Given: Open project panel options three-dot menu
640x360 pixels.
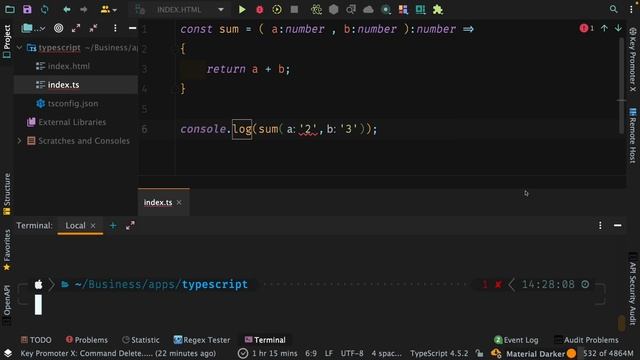Looking at the screenshot, I should pyautogui.click(x=115, y=28).
